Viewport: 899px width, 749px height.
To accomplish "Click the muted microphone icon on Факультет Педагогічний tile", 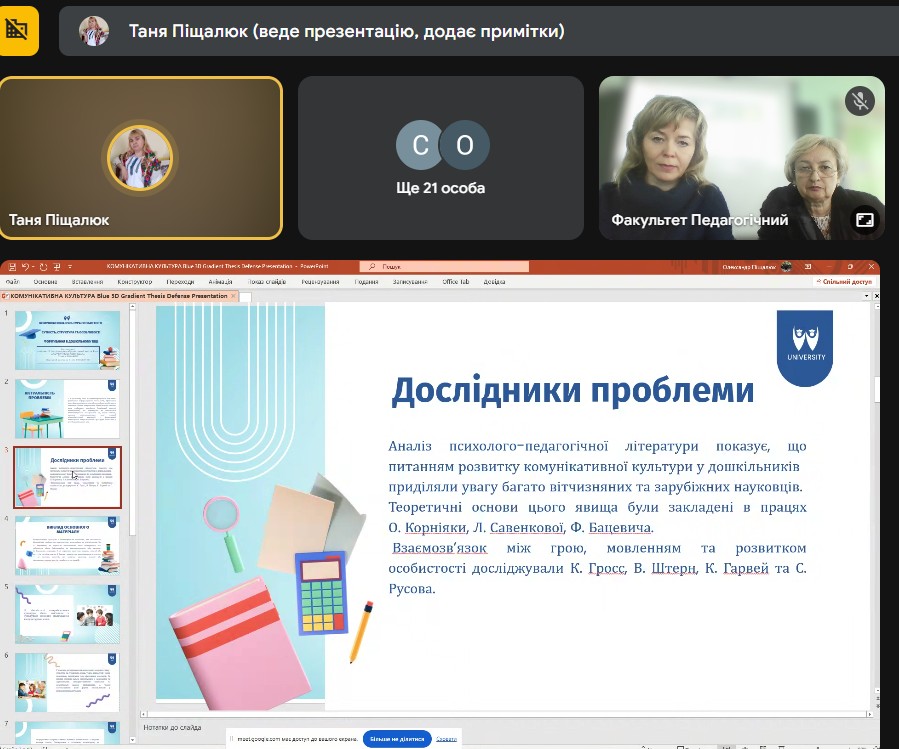I will [x=859, y=100].
